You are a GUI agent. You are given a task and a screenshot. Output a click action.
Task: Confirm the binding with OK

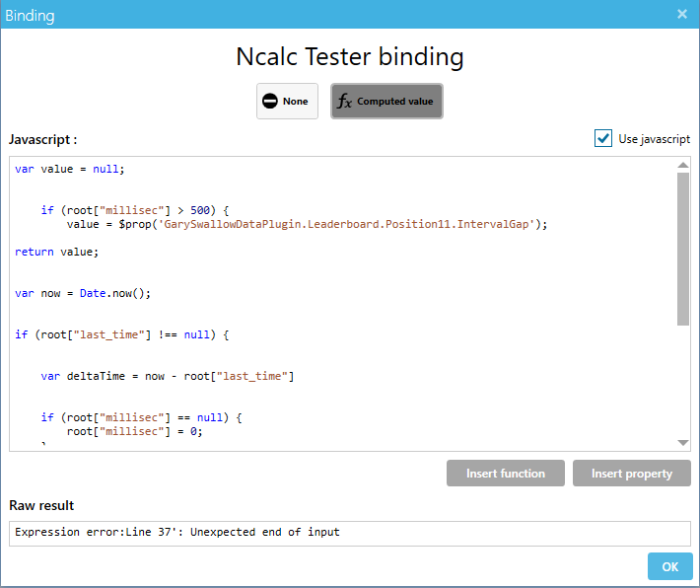click(x=669, y=567)
